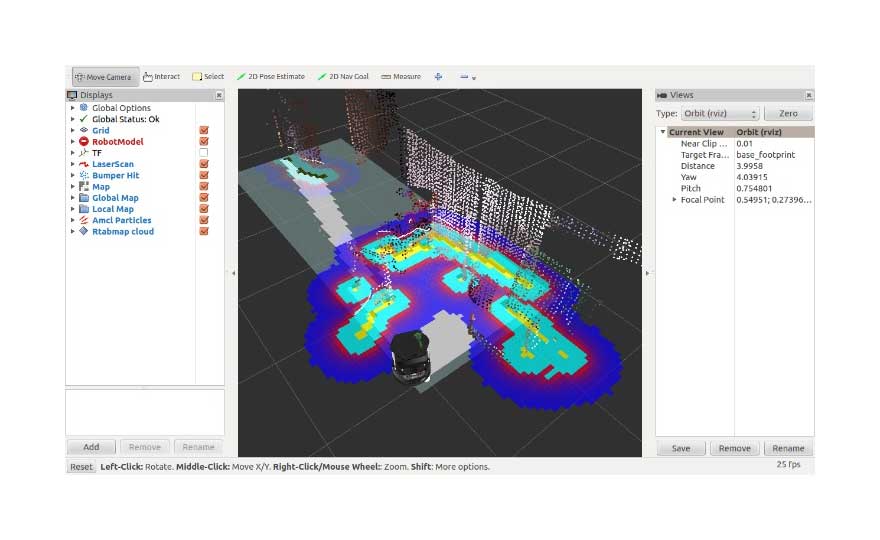Expand the Focal Point property
880x540 pixels.
674,200
